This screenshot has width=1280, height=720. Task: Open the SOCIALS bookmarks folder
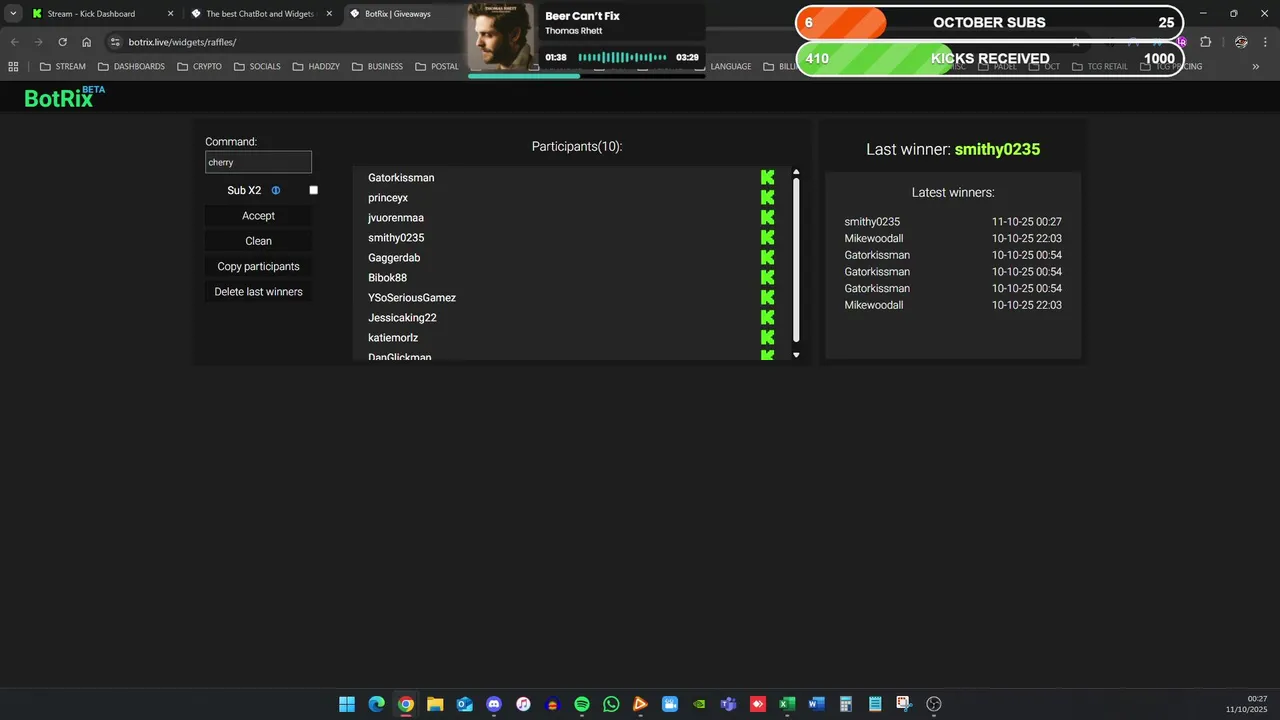(257, 67)
